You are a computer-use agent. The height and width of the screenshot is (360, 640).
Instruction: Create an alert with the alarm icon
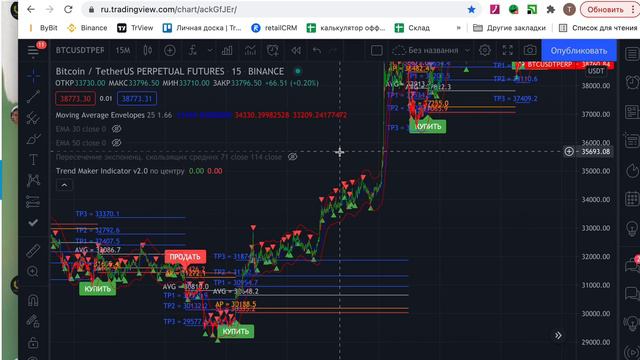point(273,50)
